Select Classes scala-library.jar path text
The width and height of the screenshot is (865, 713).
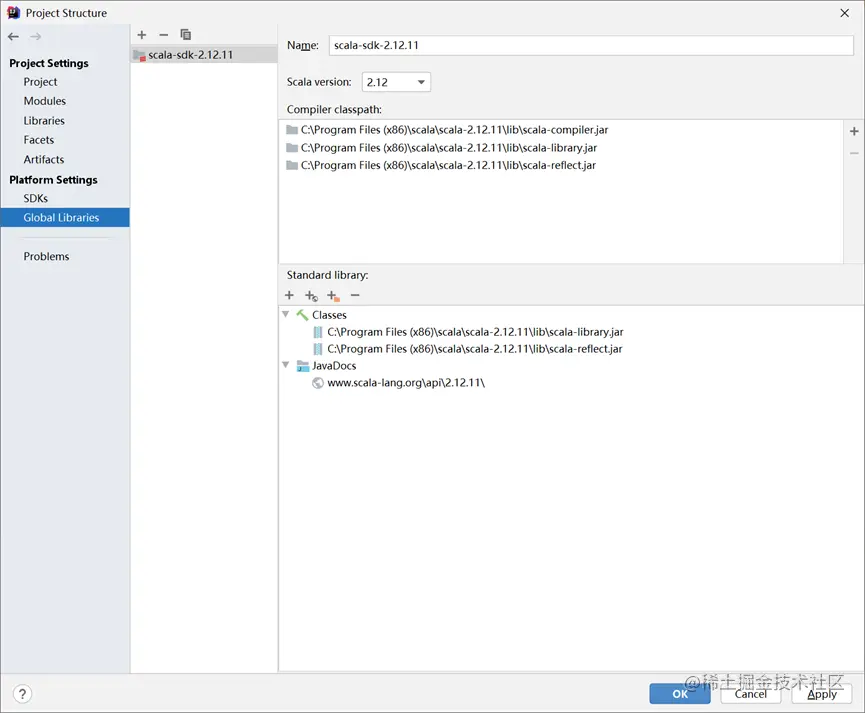click(476, 332)
